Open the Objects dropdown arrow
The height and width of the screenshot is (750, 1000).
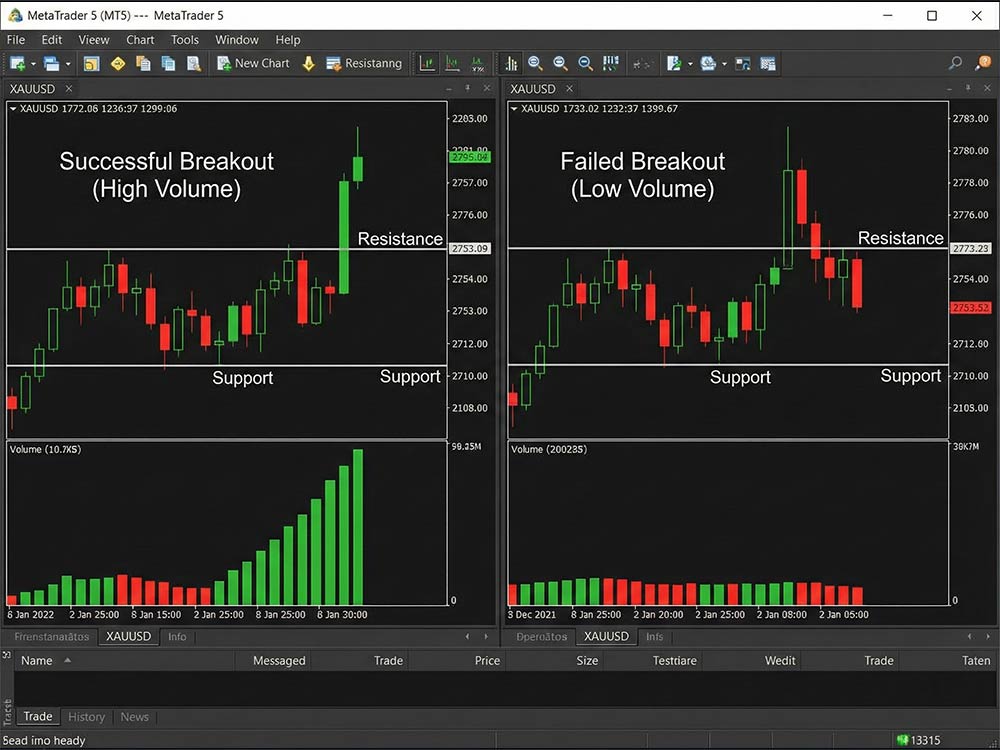click(x=724, y=63)
